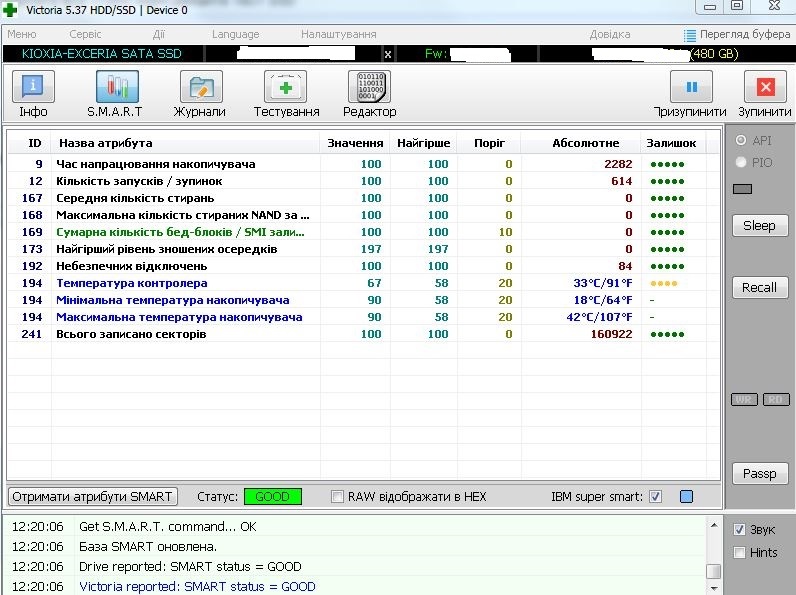Select the API radio button

click(x=741, y=140)
